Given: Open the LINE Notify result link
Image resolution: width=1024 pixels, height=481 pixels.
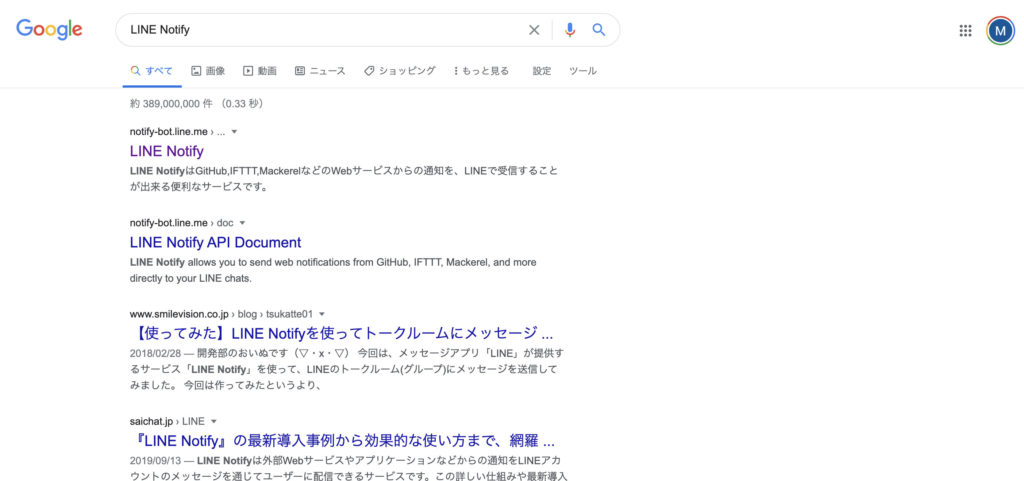Looking at the screenshot, I should (167, 151).
